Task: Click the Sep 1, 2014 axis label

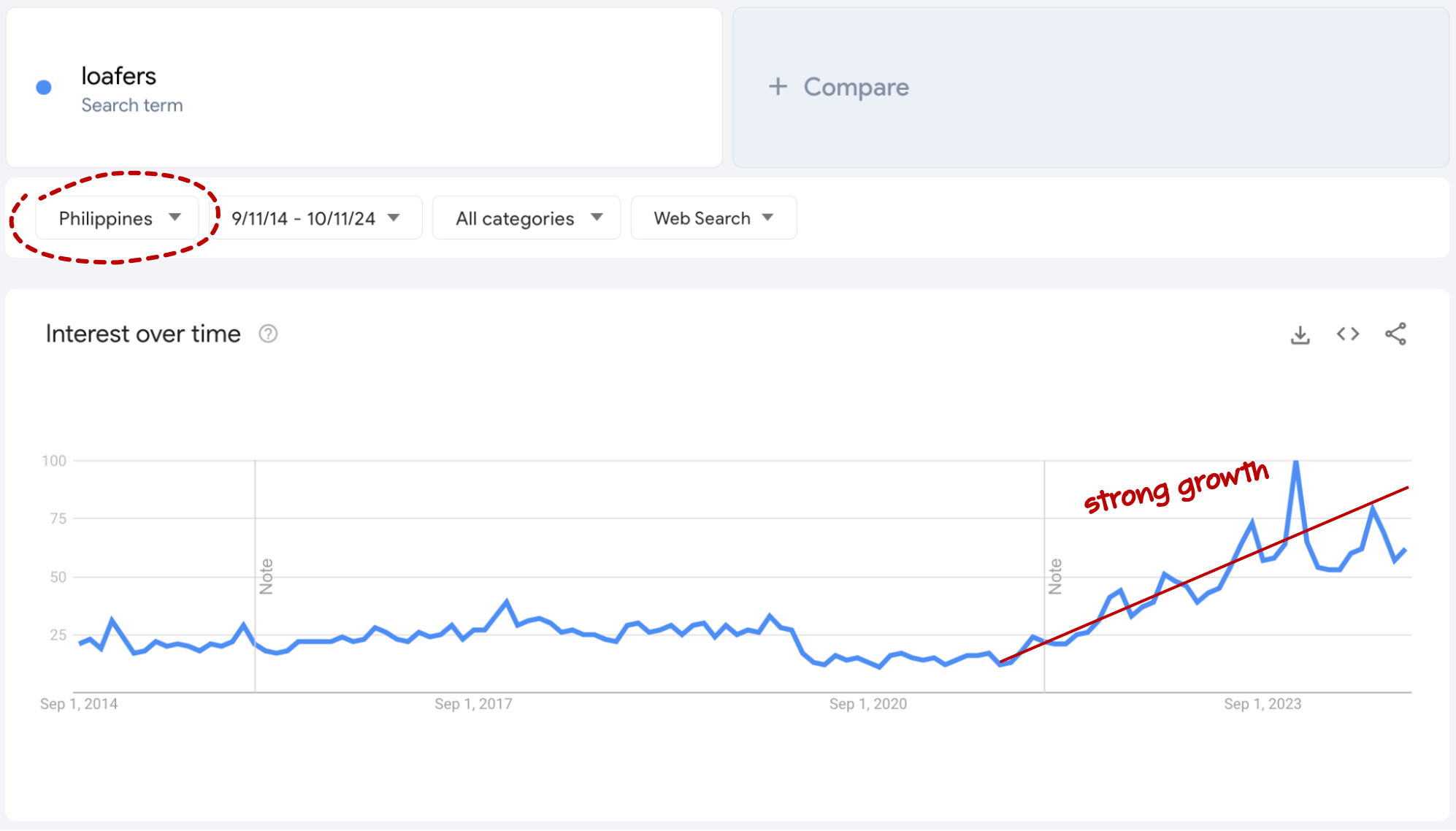Action: tap(79, 704)
